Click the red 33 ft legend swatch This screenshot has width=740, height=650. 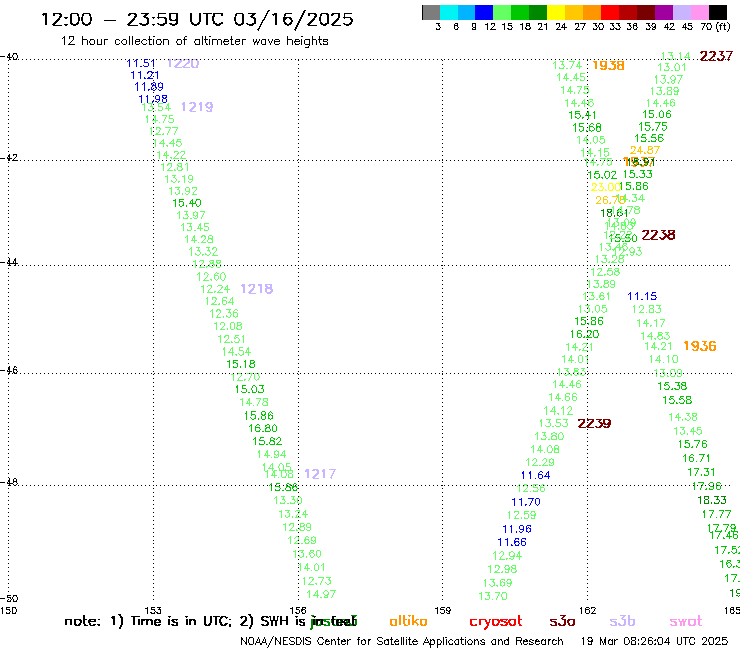(x=610, y=12)
